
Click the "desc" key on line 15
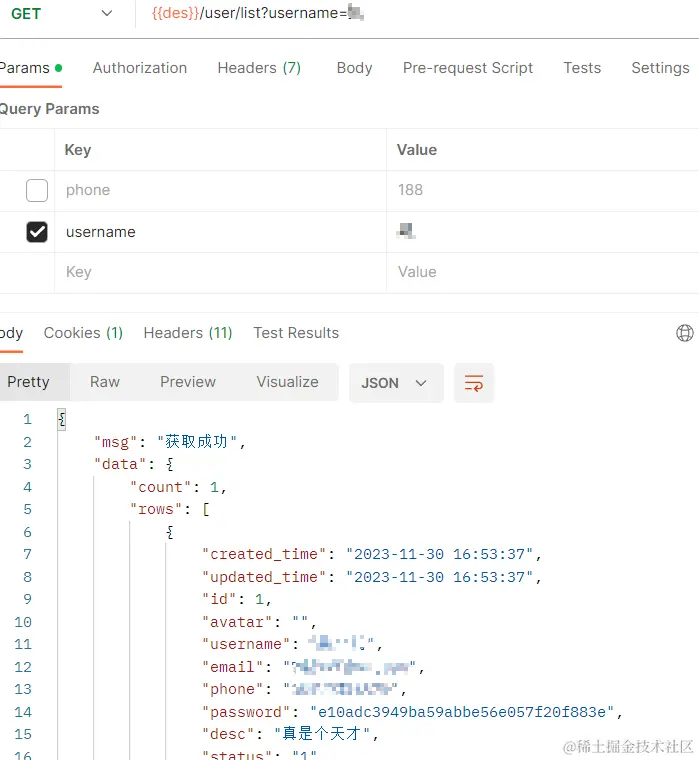point(228,734)
